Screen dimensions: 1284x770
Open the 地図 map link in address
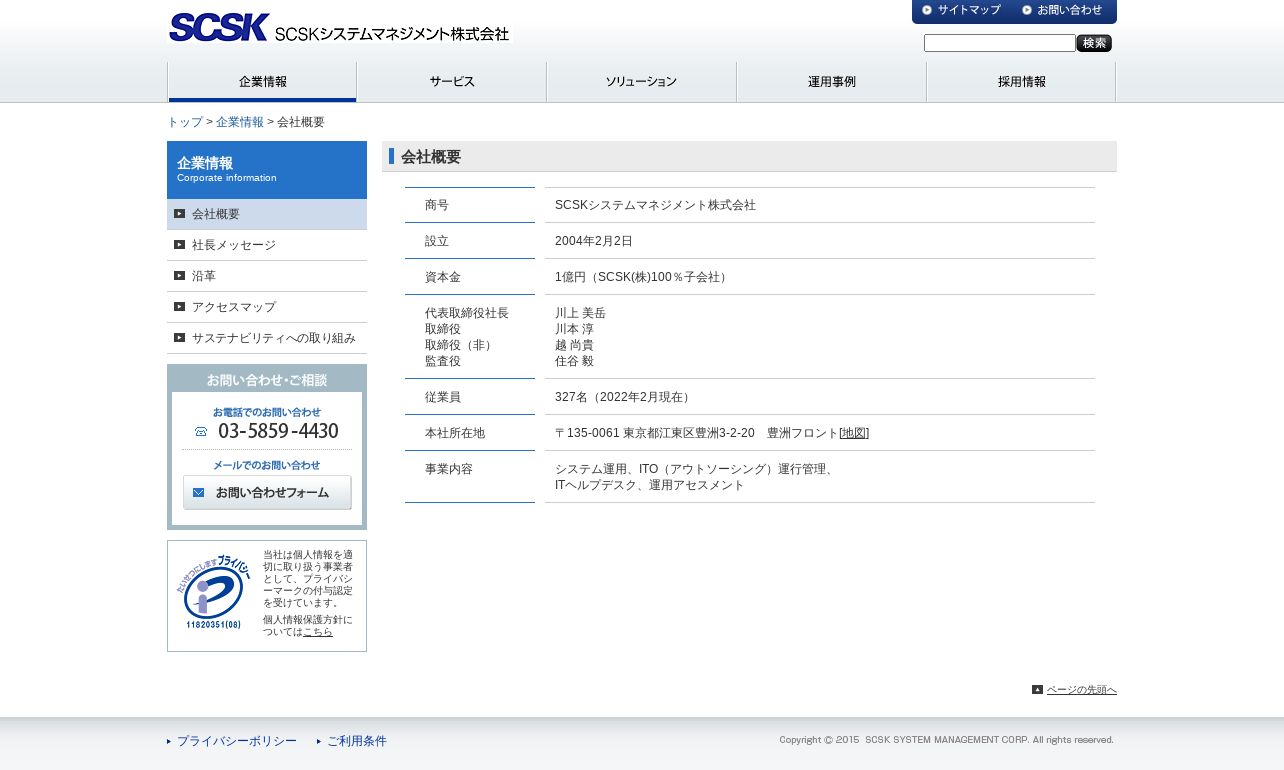click(x=854, y=433)
